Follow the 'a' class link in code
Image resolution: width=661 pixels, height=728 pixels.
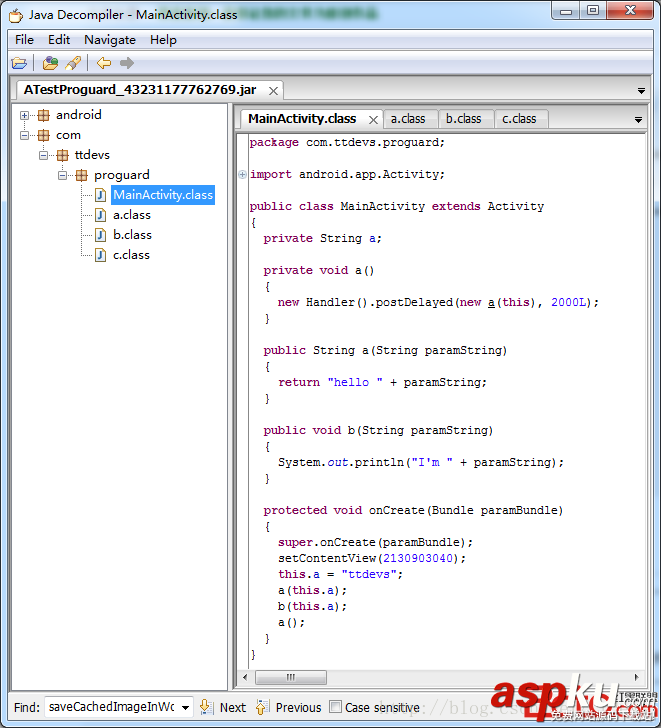(490, 302)
